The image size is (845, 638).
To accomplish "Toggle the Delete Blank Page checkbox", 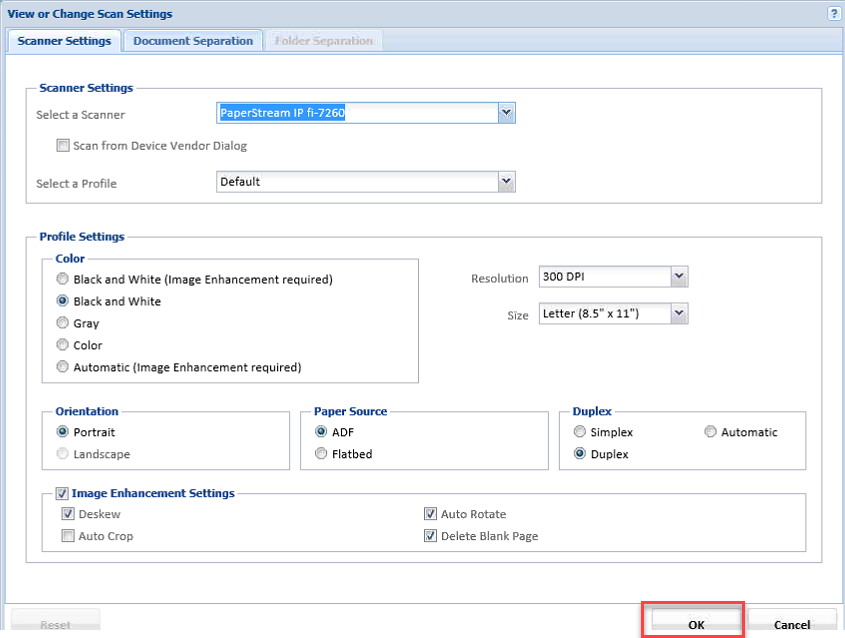I will coord(431,536).
